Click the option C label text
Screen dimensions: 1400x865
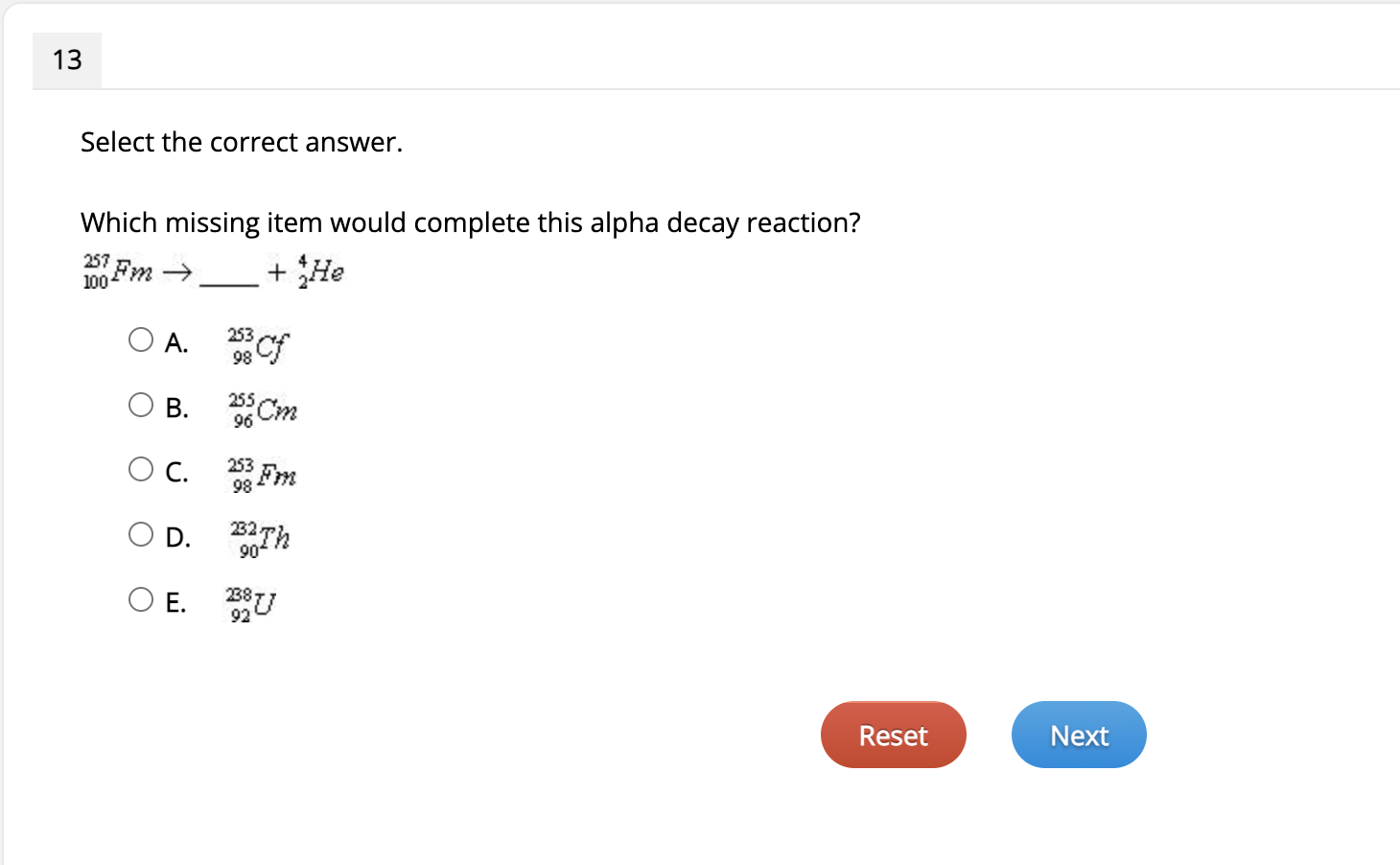coord(178,472)
